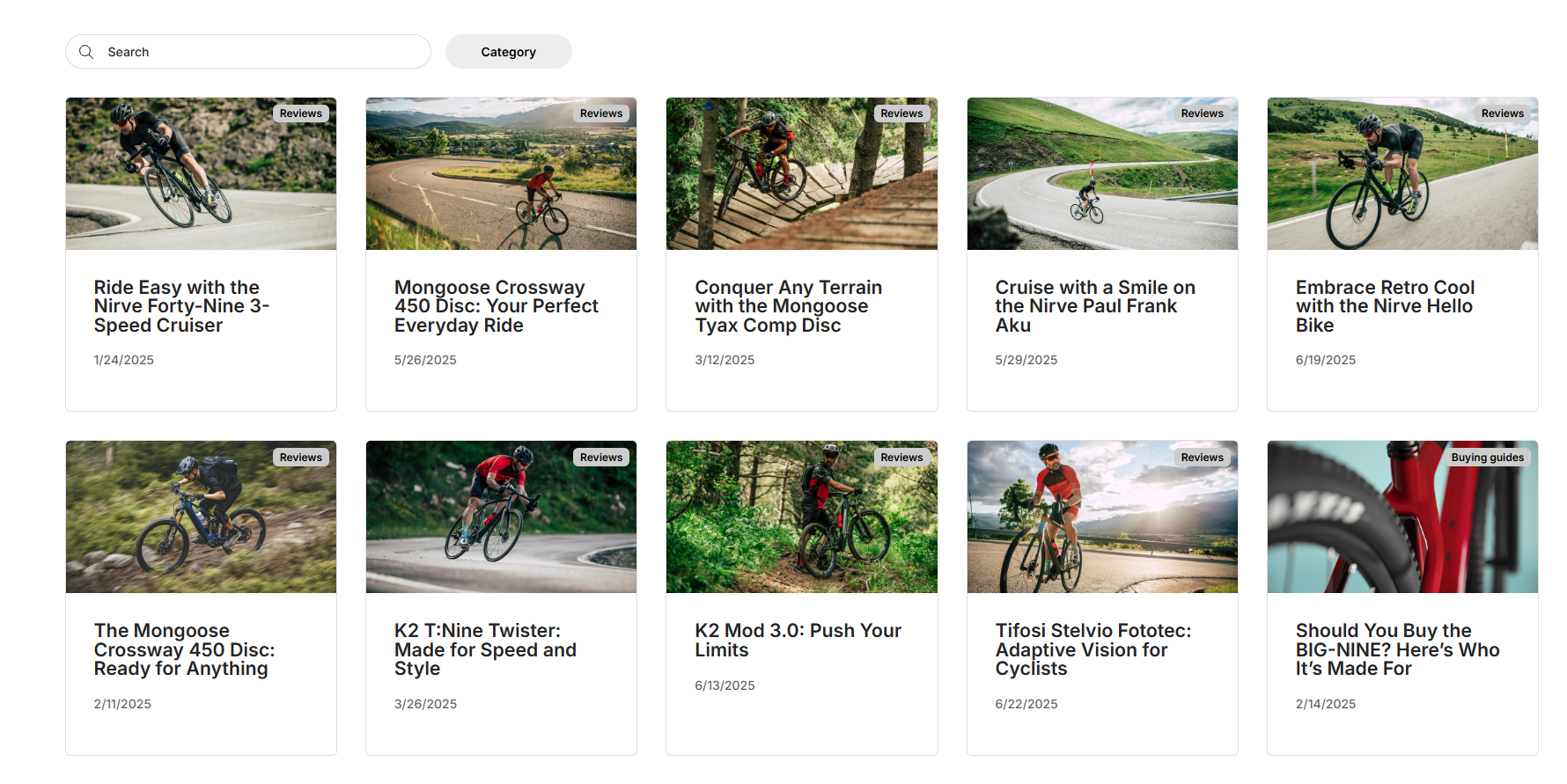Open K2 T:Nine Twister Made for Speed title

pos(486,649)
